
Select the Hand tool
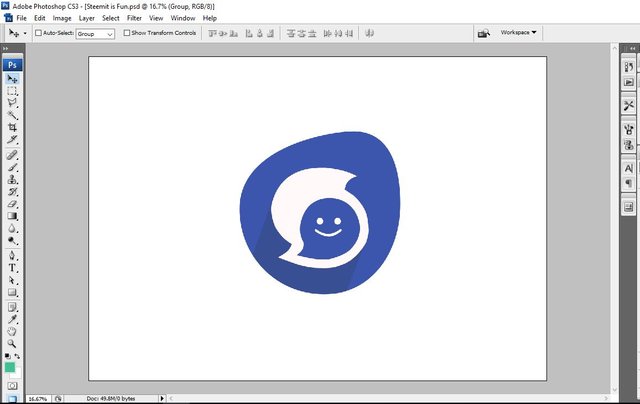[12, 331]
